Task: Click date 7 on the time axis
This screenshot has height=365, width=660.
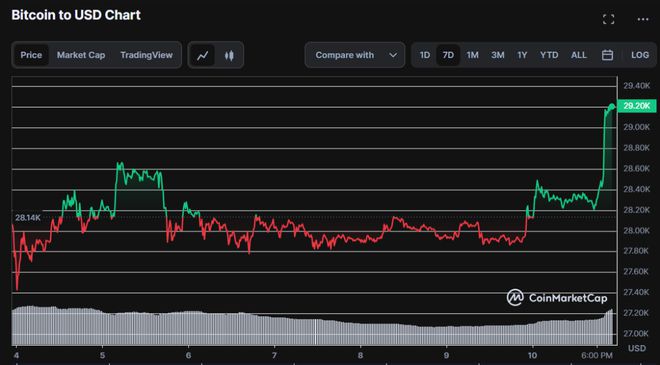Action: point(274,356)
